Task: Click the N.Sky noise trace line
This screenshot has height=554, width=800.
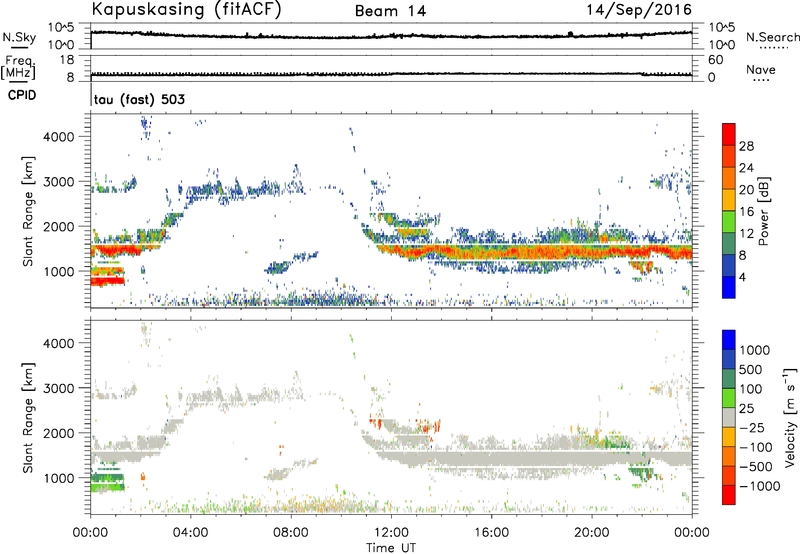Action: pyautogui.click(x=391, y=36)
